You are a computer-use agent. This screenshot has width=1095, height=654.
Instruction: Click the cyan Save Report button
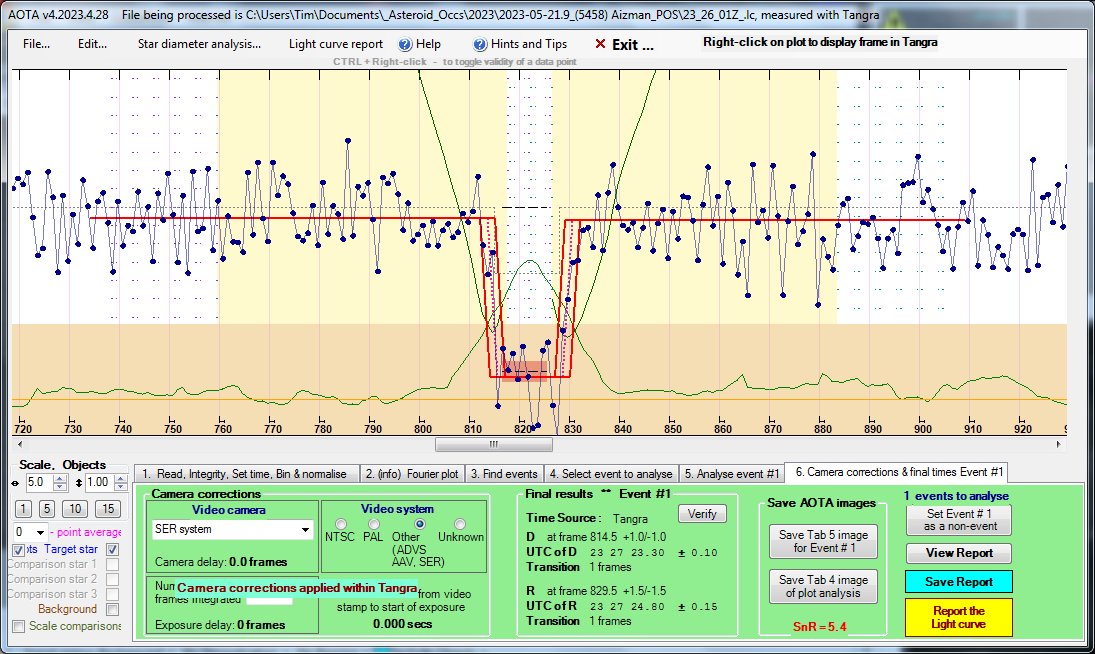(x=958, y=581)
